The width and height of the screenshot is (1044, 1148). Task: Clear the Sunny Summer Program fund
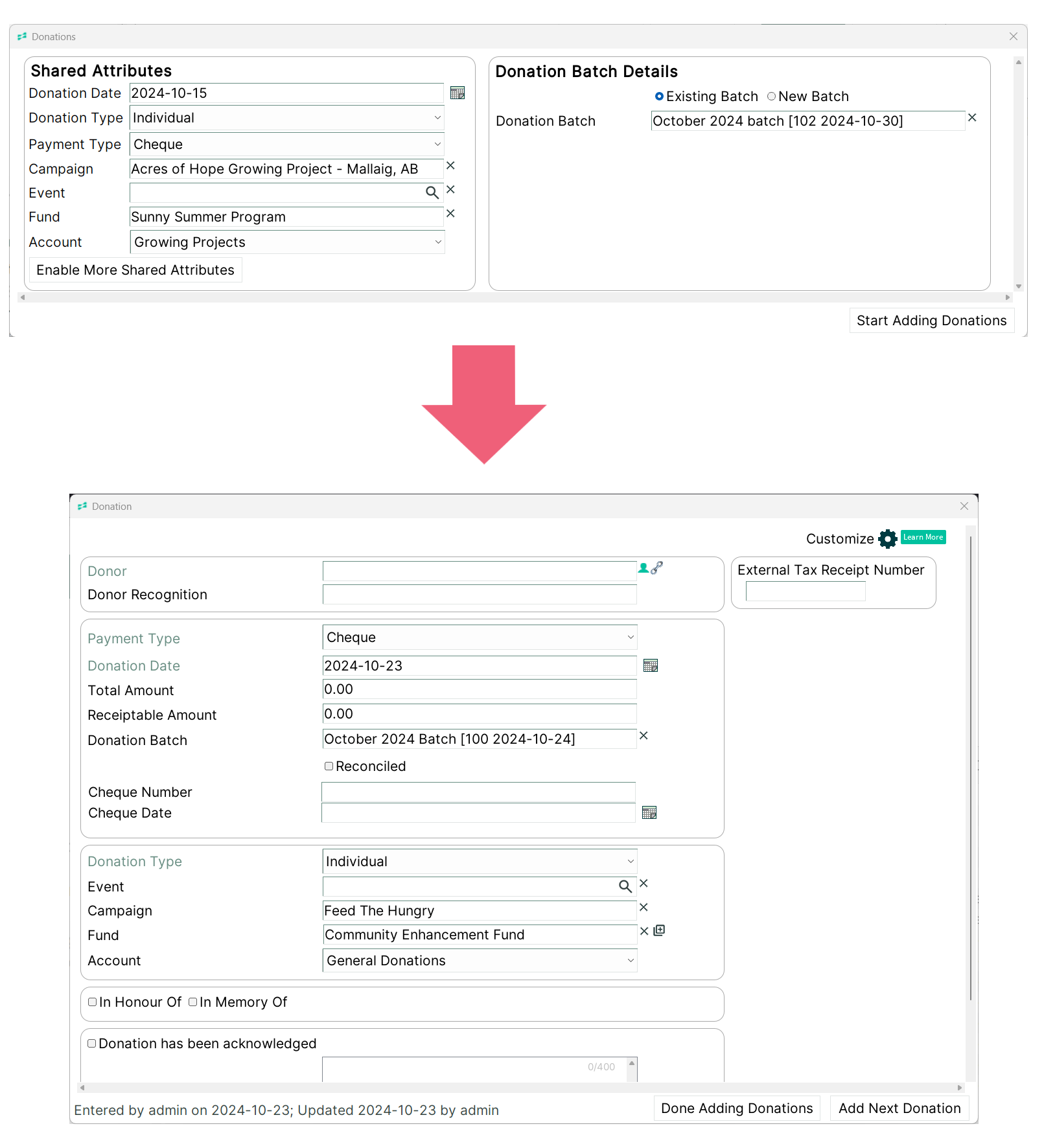(451, 214)
